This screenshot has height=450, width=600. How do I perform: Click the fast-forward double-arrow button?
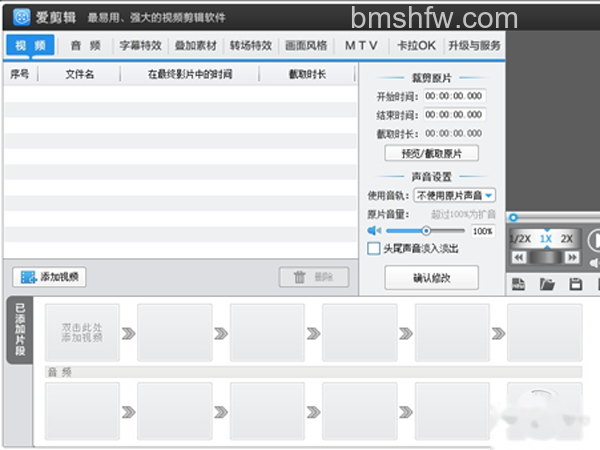click(x=572, y=258)
